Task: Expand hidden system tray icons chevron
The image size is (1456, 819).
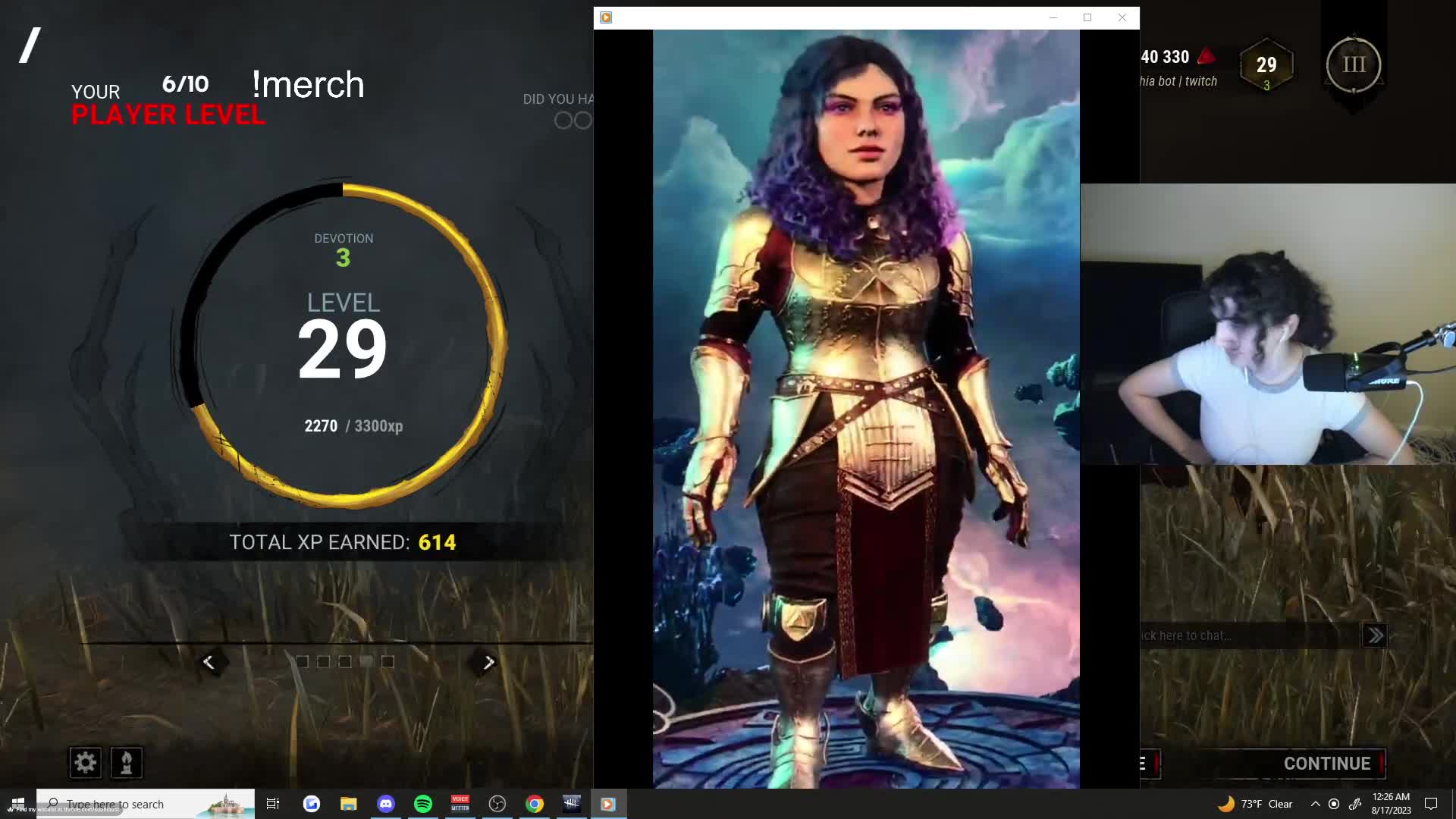Action: pyautogui.click(x=1316, y=804)
